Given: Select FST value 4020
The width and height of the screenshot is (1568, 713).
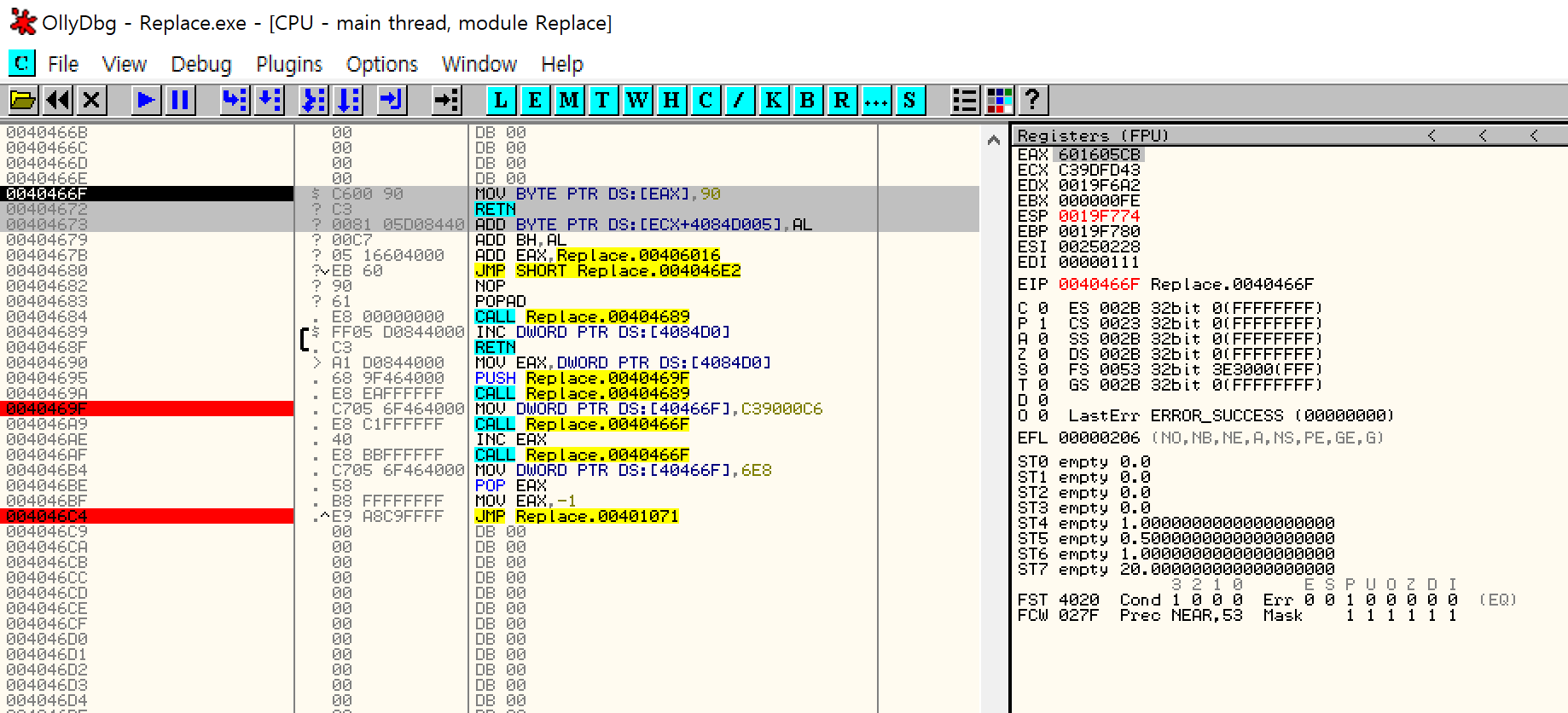Looking at the screenshot, I should [x=1078, y=600].
